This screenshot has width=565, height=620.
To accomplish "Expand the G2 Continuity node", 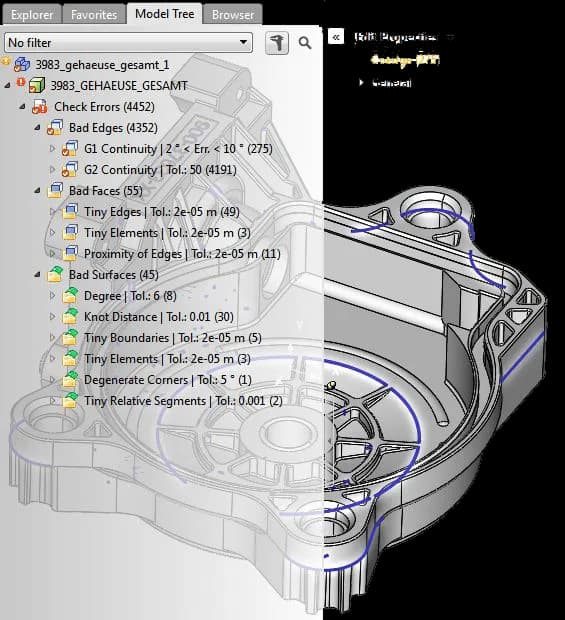I will pos(52,170).
